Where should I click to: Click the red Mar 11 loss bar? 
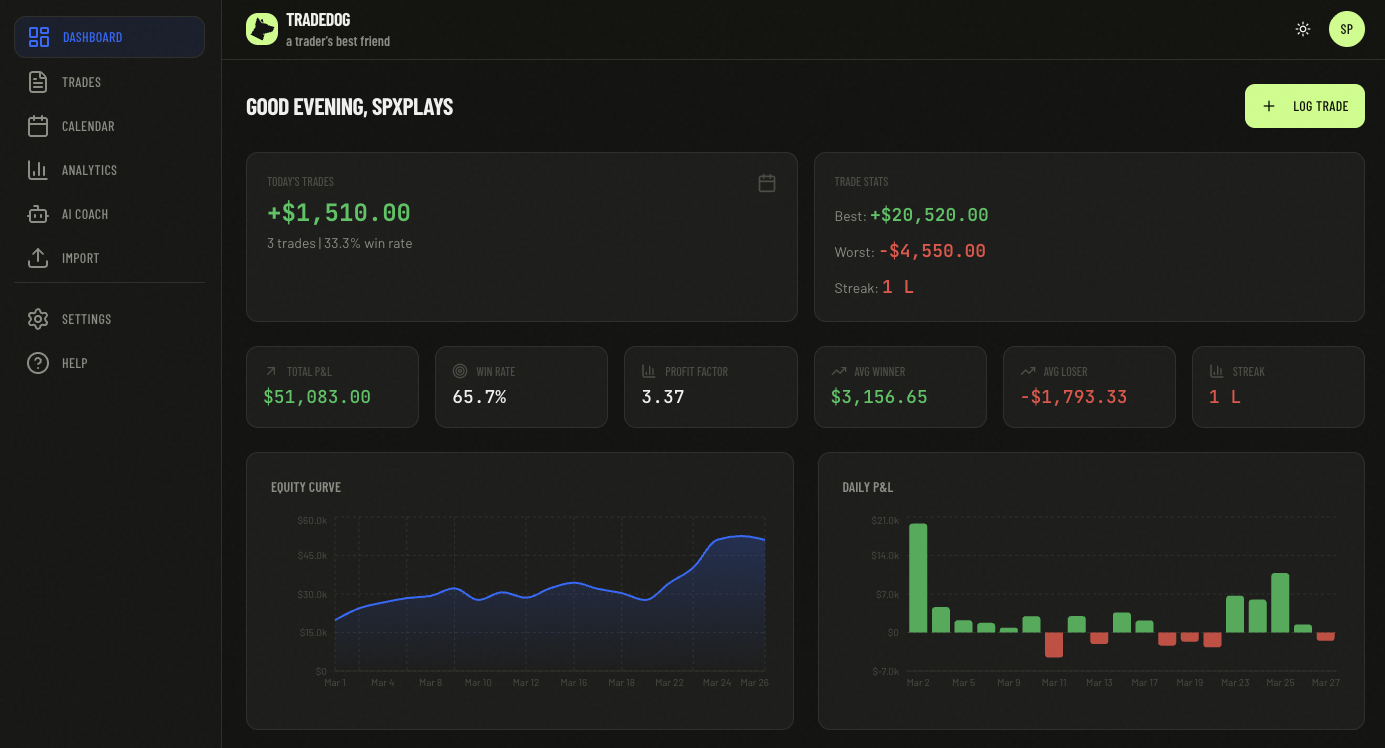point(1053,644)
